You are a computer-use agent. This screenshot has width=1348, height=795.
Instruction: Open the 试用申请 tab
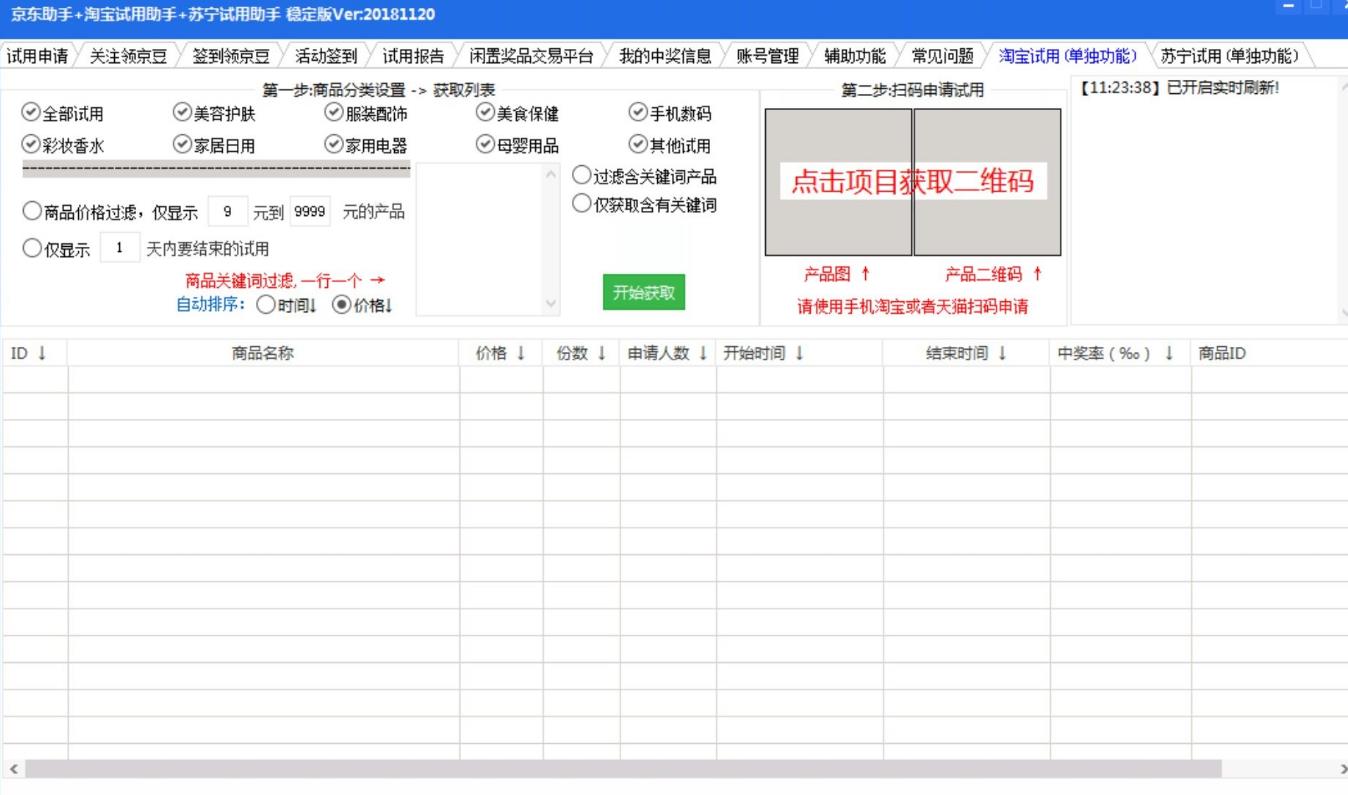(x=38, y=56)
